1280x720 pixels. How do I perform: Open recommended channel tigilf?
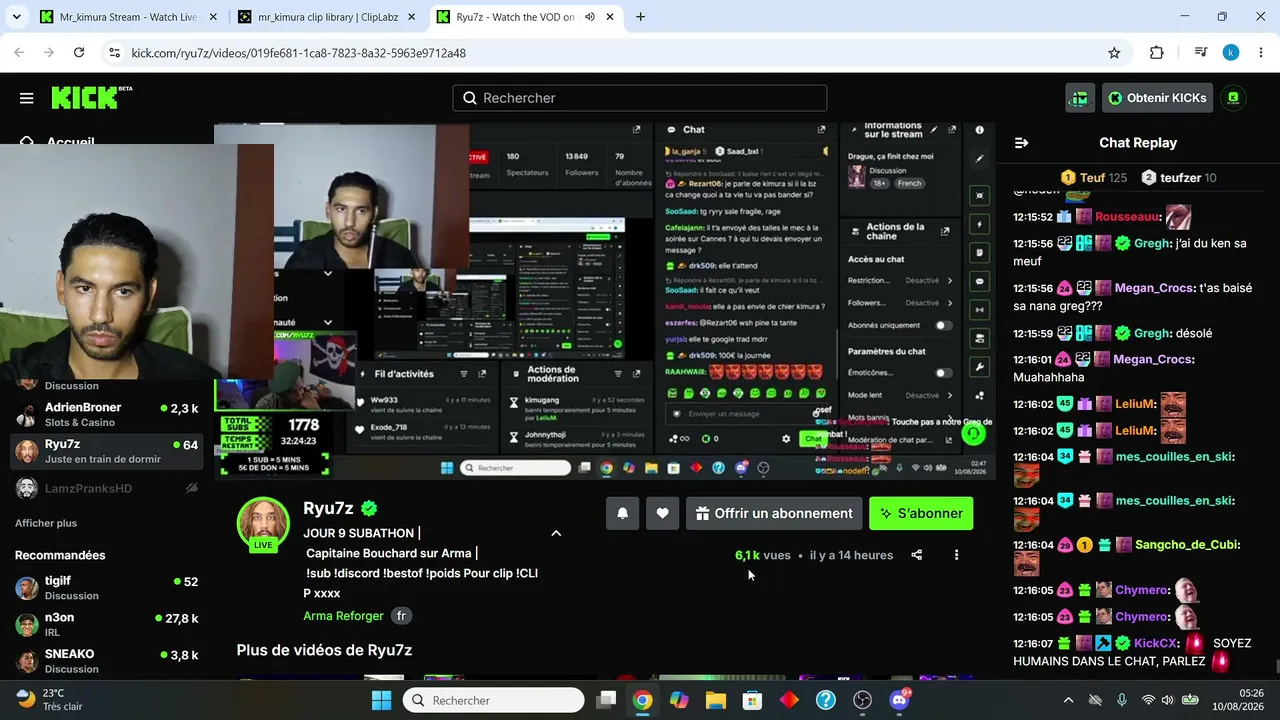click(x=107, y=587)
